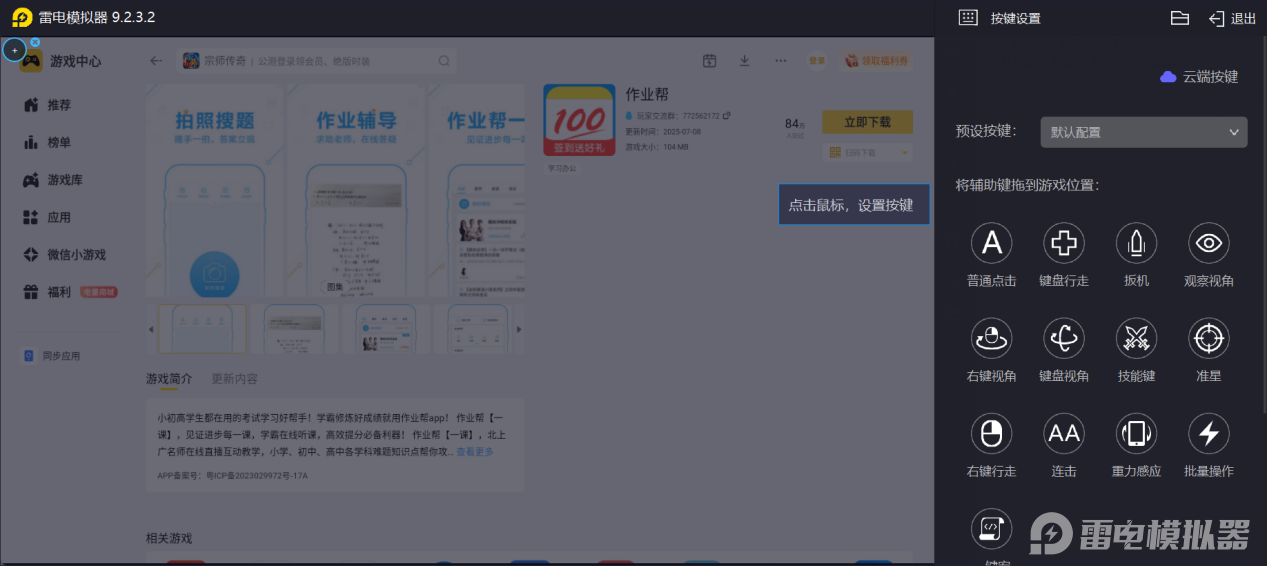The height and width of the screenshot is (566, 1267).
Task: Show next screenshot thumbnails arrow
Action: click(518, 329)
